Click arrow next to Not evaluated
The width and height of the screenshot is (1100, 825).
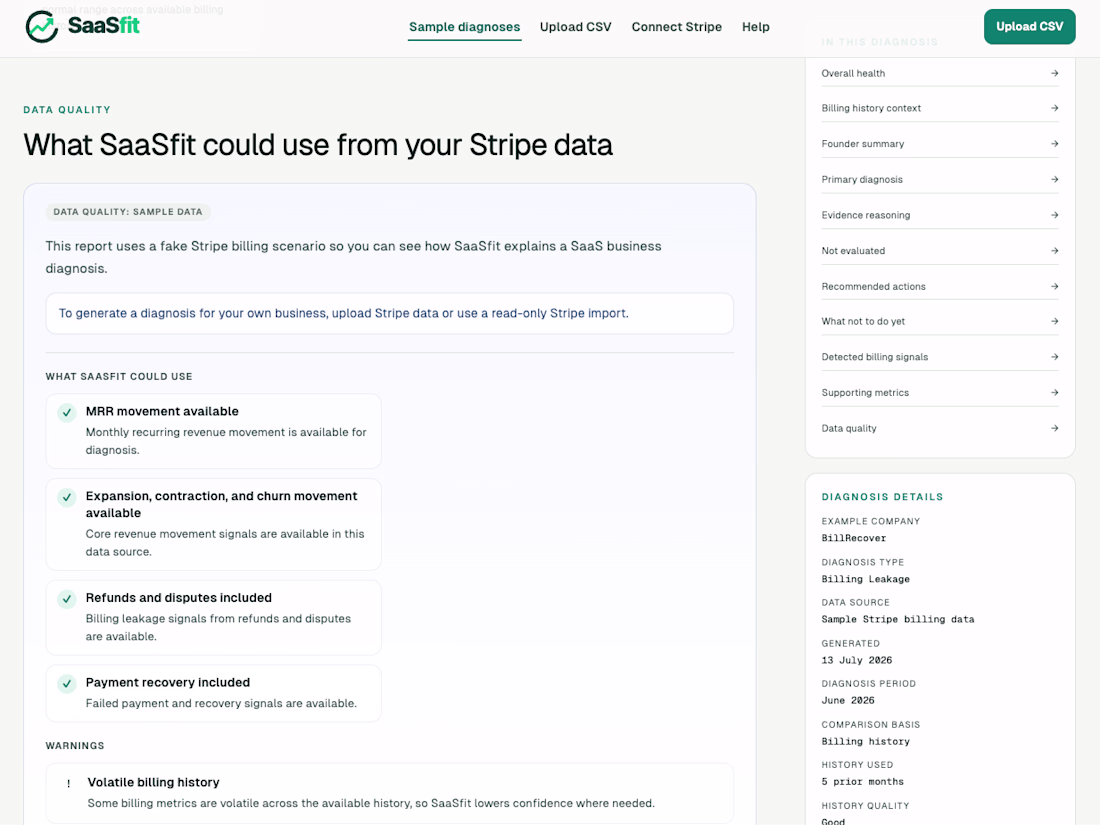(x=1054, y=250)
